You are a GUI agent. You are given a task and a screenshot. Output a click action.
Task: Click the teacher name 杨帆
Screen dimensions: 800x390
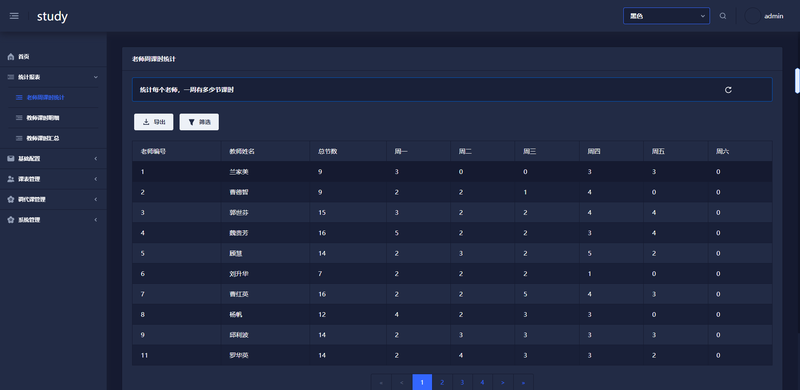(x=235, y=315)
